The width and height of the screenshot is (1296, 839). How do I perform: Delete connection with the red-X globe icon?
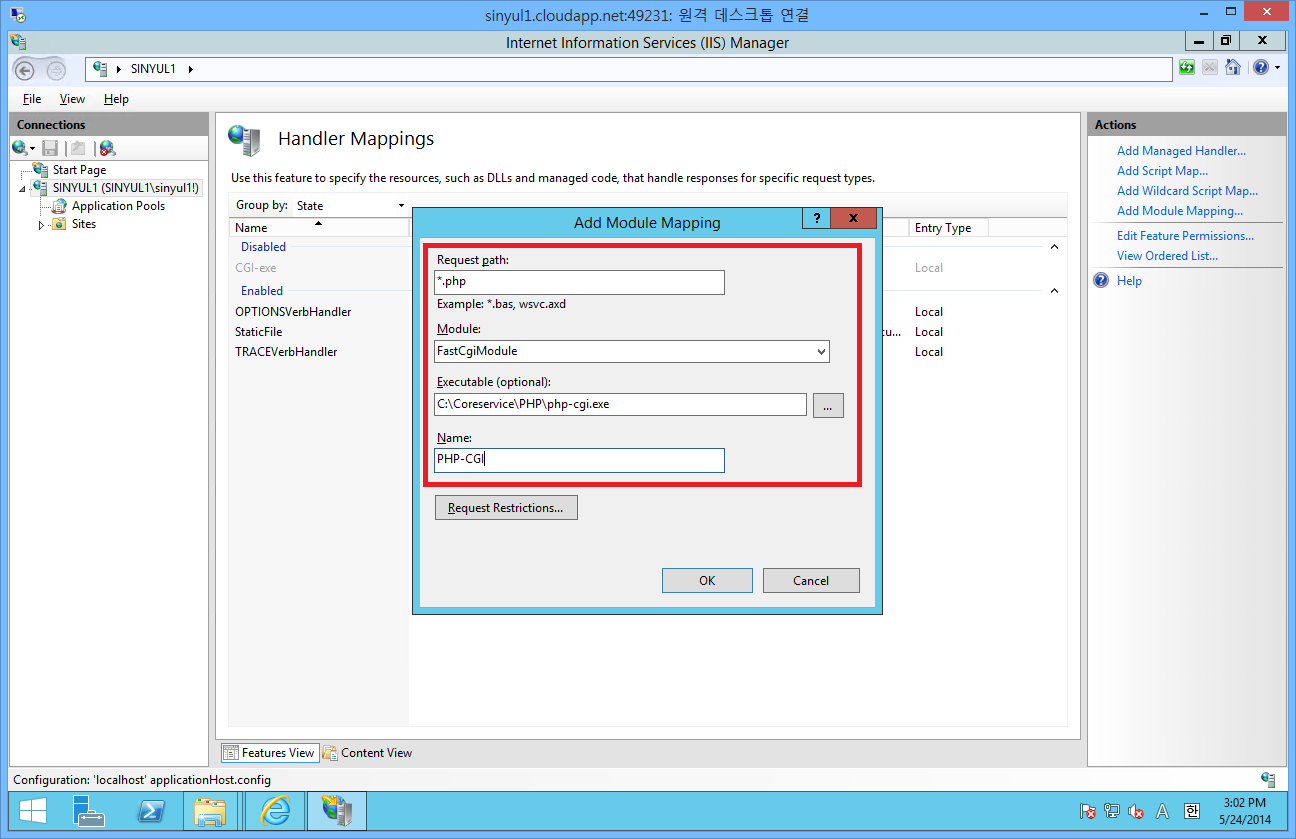pyautogui.click(x=107, y=148)
